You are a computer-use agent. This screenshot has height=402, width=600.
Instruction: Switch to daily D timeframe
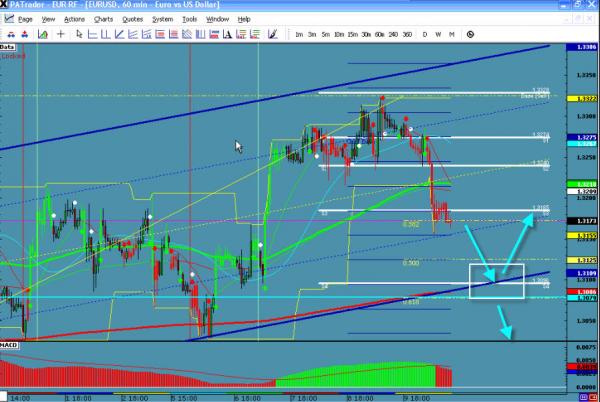click(x=425, y=34)
